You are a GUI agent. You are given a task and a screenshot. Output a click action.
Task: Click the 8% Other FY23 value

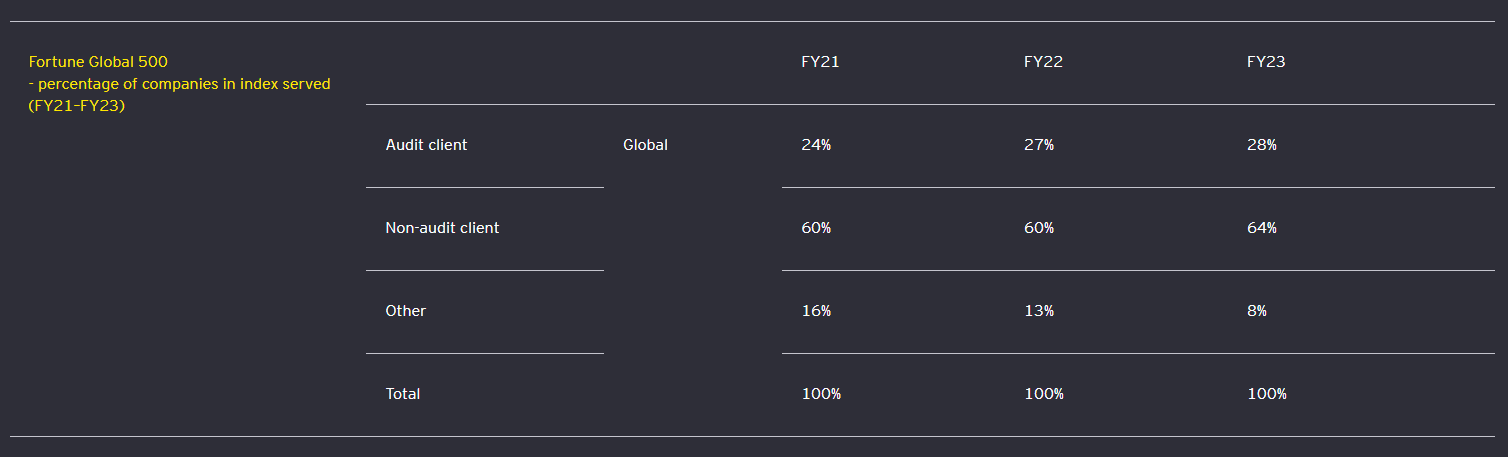pyautogui.click(x=1257, y=311)
